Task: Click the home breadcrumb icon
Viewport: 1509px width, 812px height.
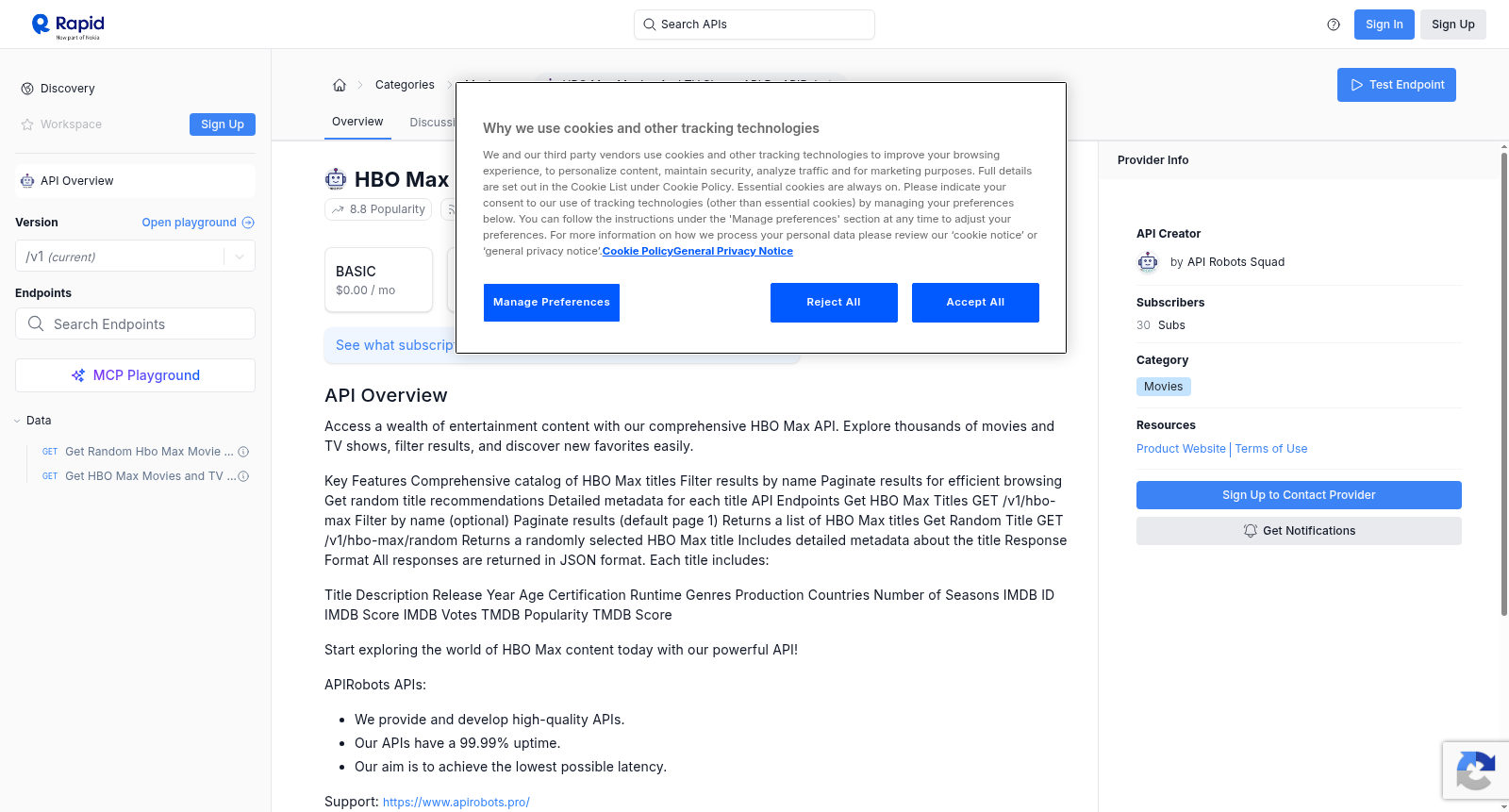Action: click(340, 85)
